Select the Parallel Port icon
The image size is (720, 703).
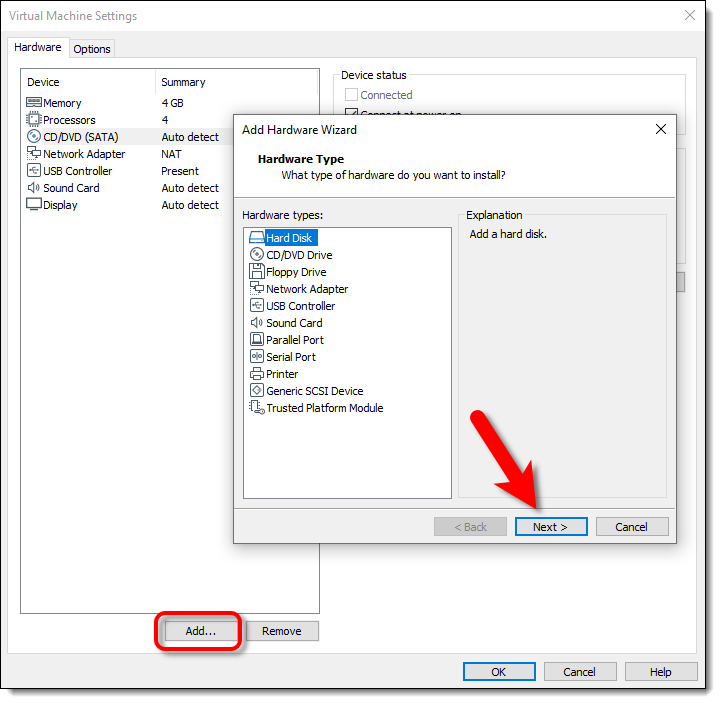[257, 339]
